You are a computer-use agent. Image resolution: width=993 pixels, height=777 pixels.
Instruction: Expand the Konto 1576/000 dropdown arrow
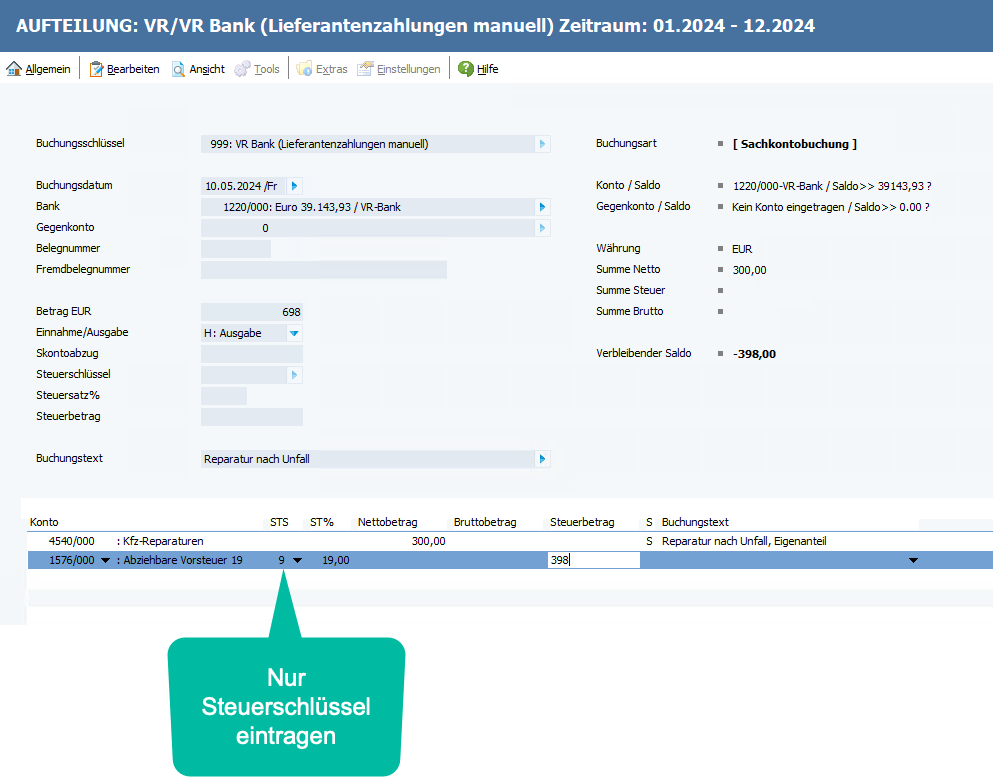coord(106,560)
